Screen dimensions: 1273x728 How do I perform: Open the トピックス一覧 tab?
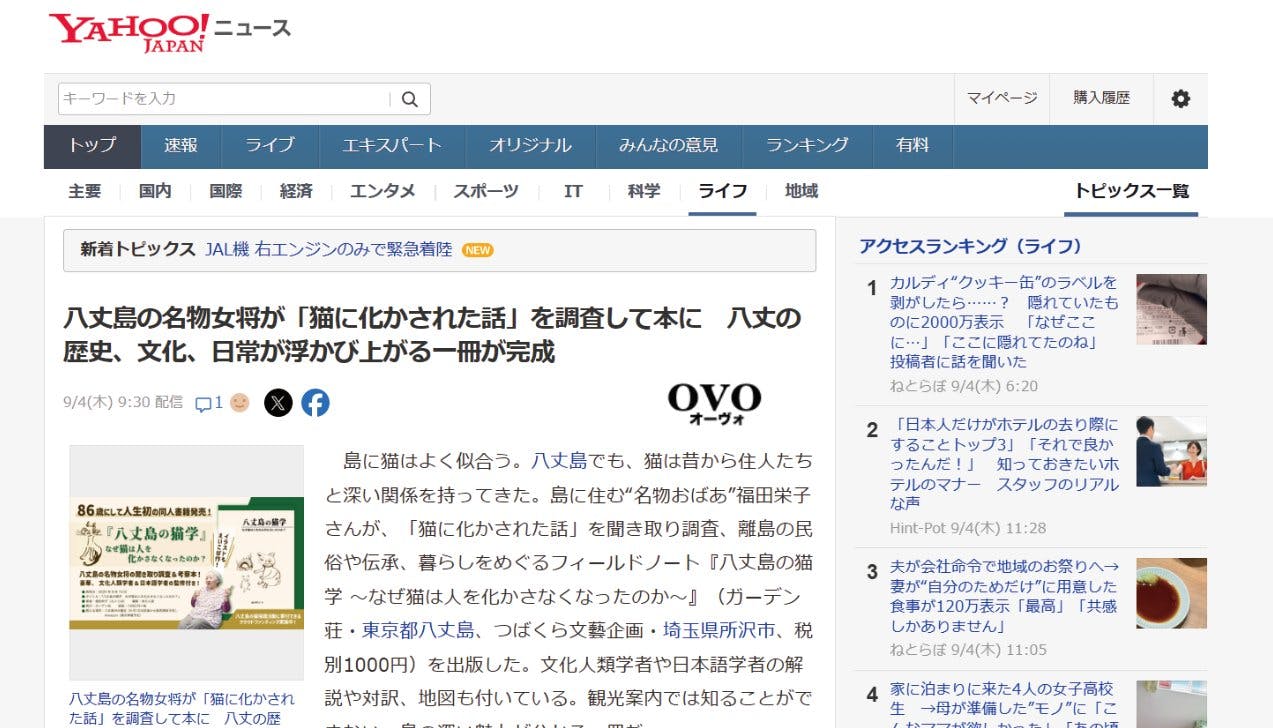(x=1131, y=191)
